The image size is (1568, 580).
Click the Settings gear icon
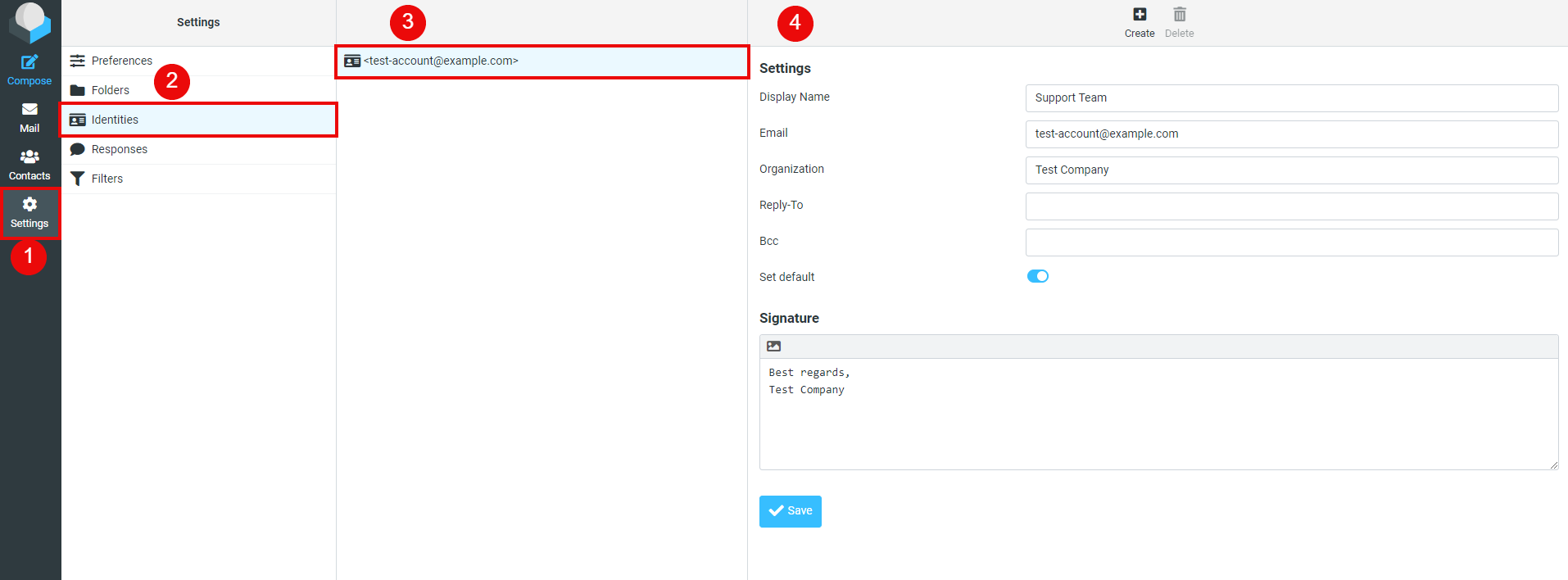pos(29,205)
